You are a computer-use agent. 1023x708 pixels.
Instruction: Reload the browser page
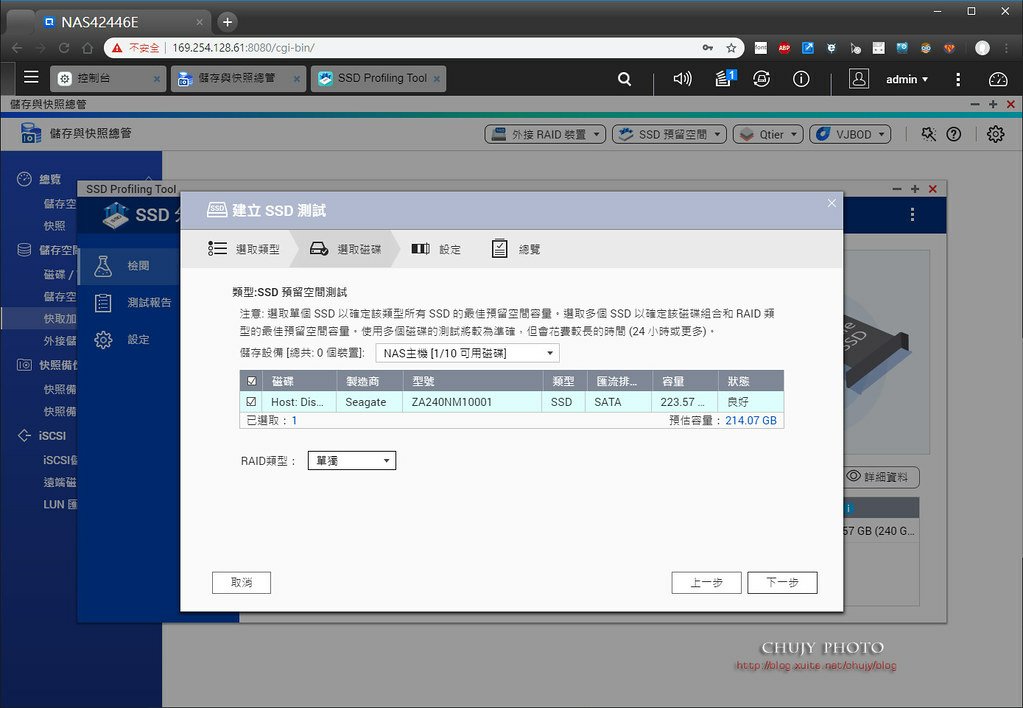pyautogui.click(x=64, y=48)
